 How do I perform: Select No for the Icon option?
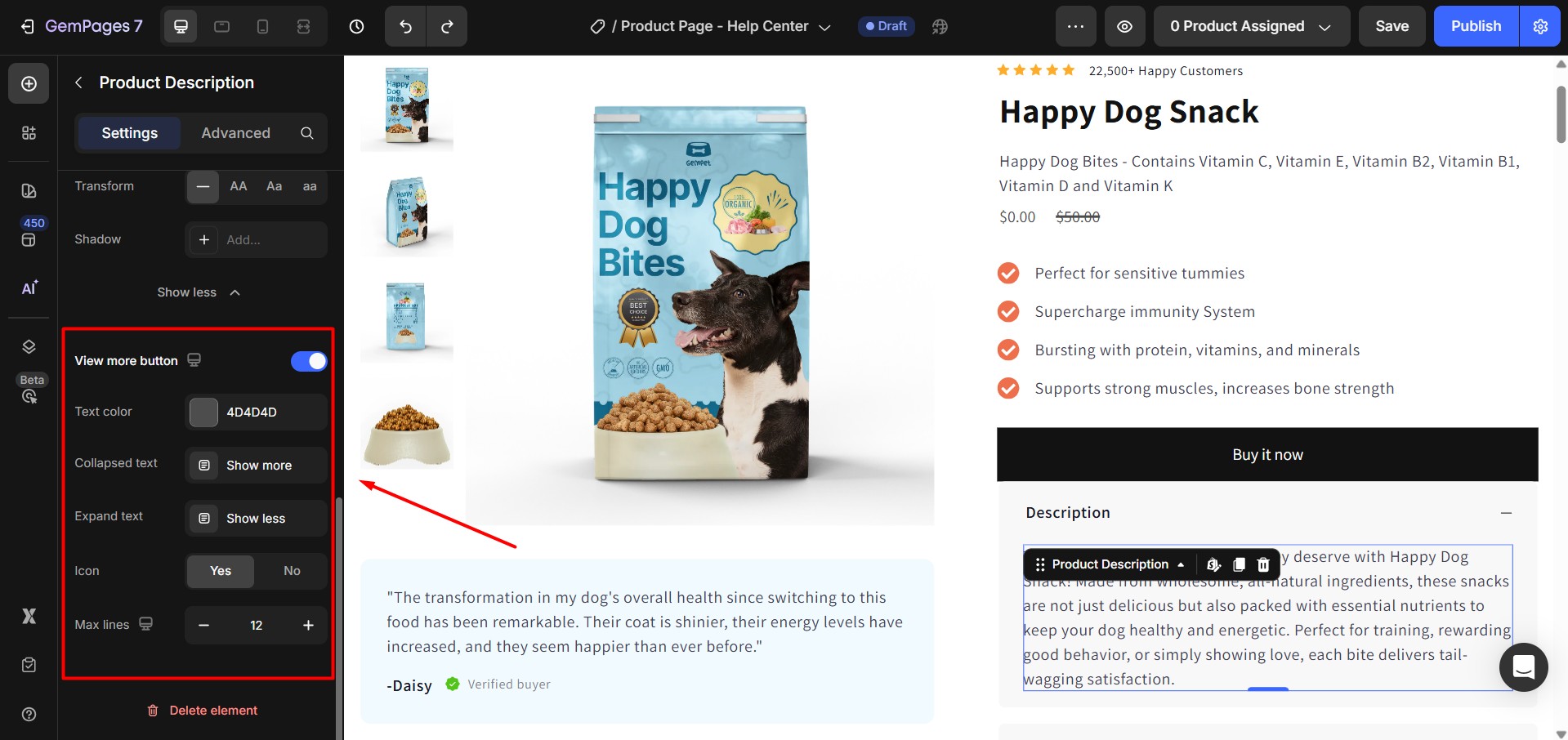292,571
